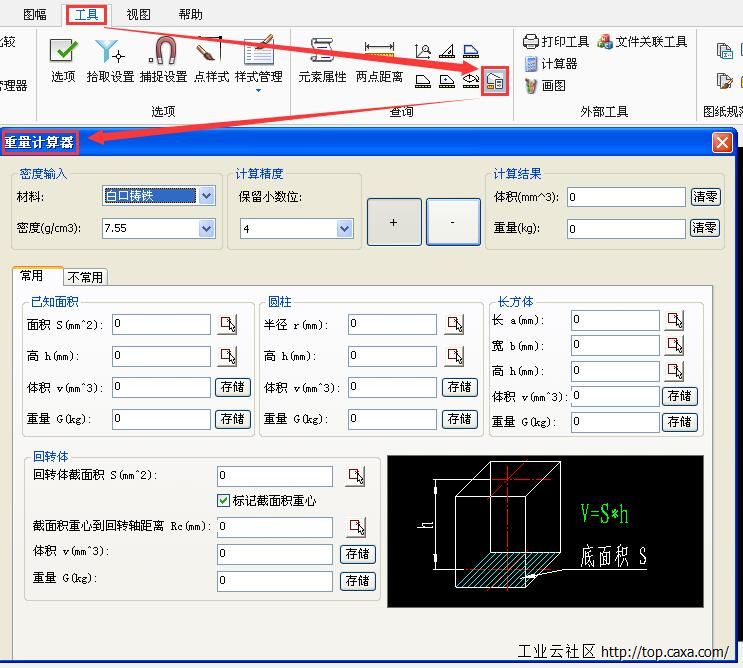Screen dimensions: 743x668
Task: Switch to the 不常用 tab
Action: [x=86, y=277]
